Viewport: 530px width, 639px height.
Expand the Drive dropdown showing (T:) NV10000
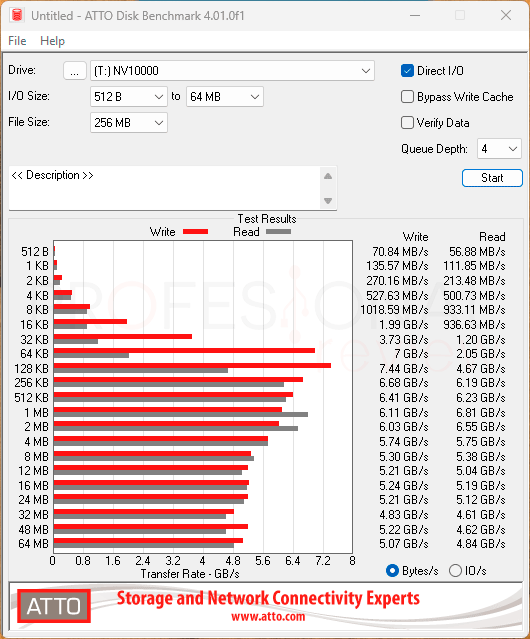[232, 71]
